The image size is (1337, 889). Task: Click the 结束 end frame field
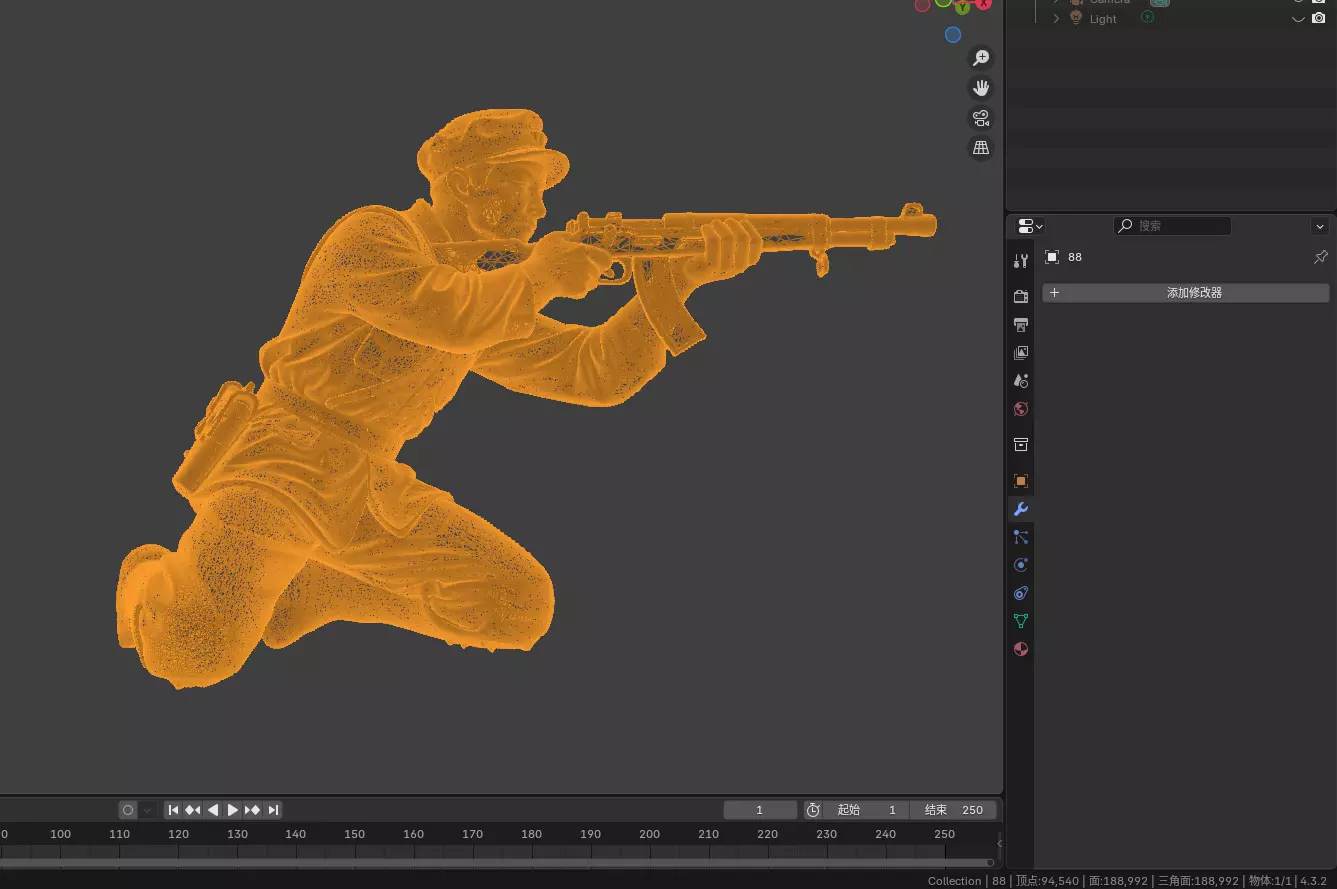point(953,810)
